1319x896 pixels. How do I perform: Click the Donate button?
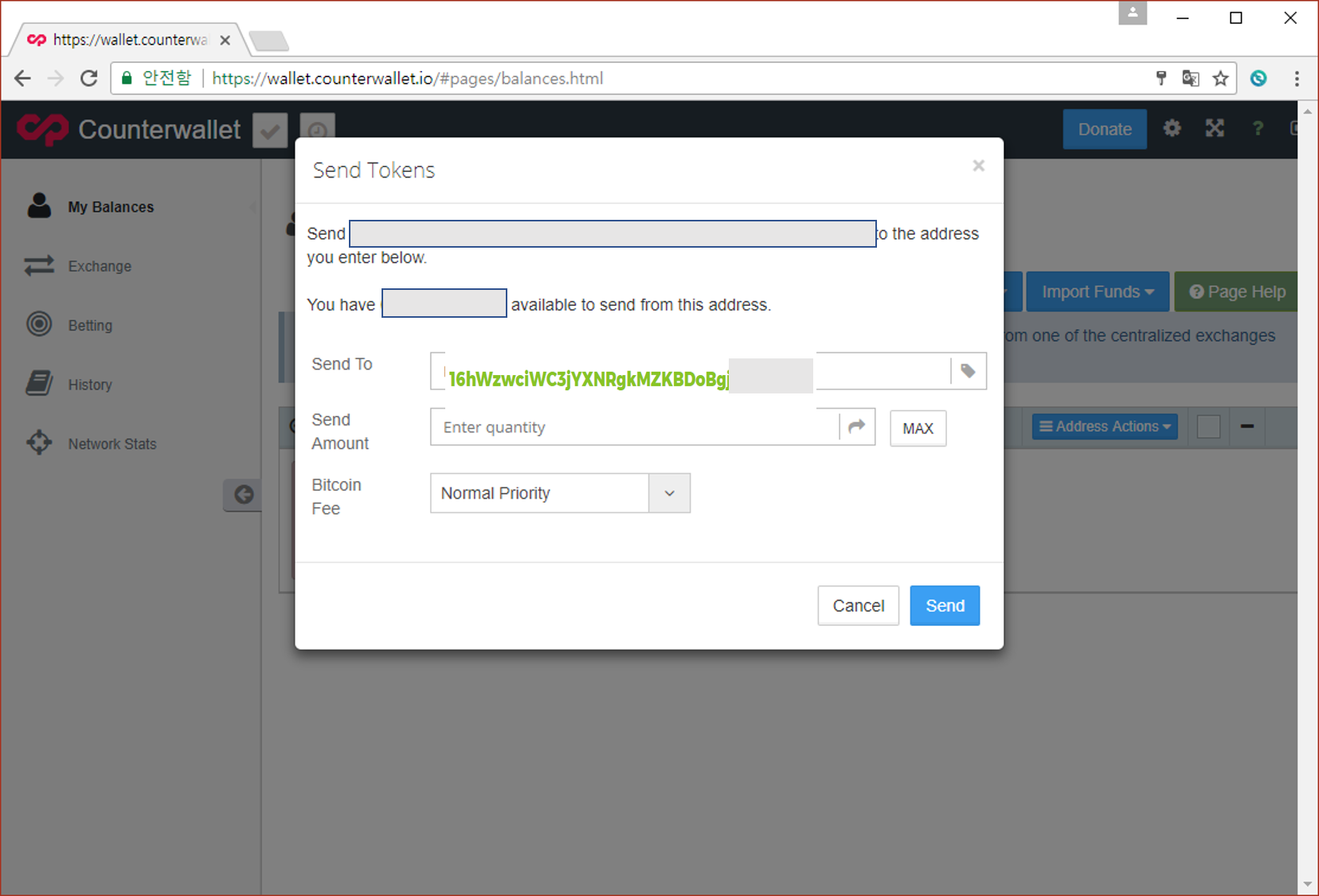[x=1105, y=129]
